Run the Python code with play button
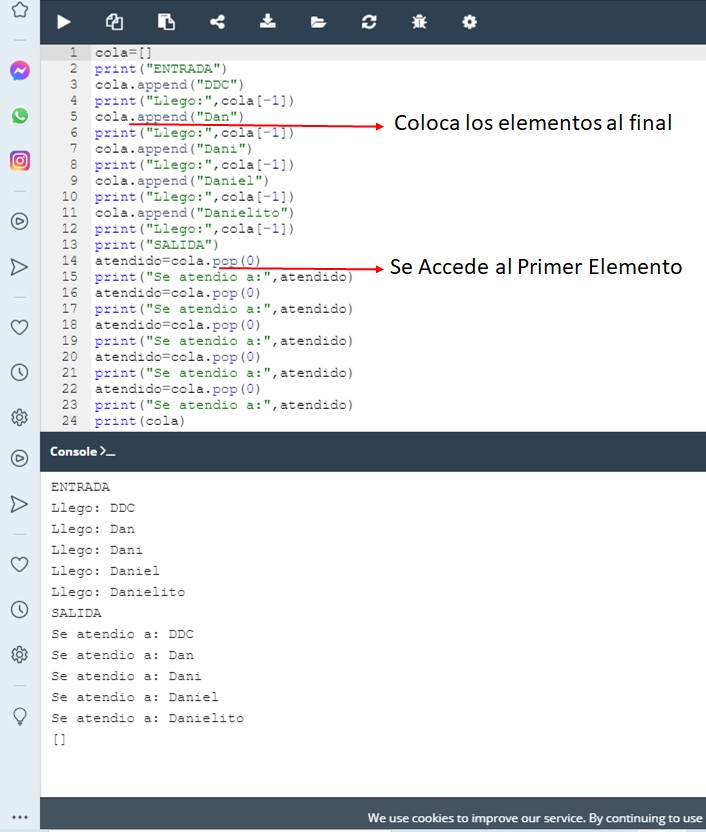Viewport: 706px width, 832px height. coord(63,22)
